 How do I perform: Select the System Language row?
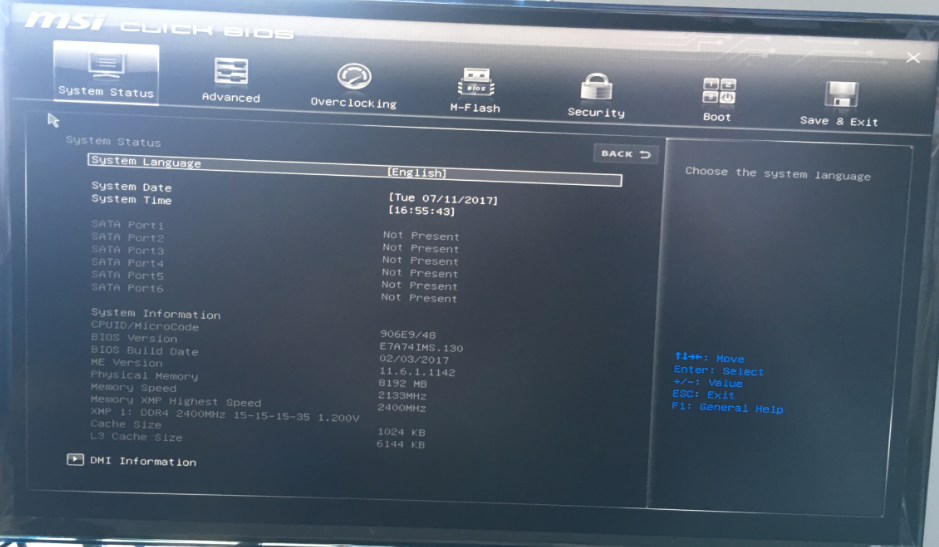[355, 170]
